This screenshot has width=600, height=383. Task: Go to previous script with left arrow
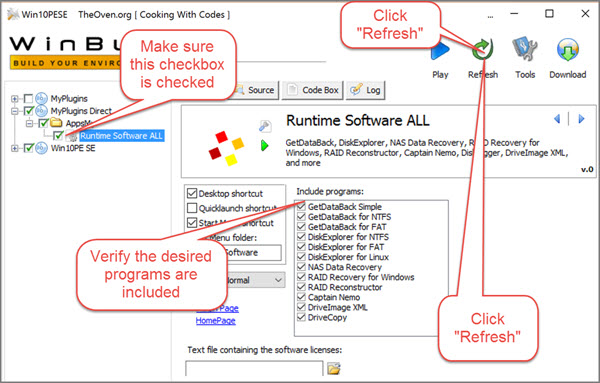click(557, 119)
